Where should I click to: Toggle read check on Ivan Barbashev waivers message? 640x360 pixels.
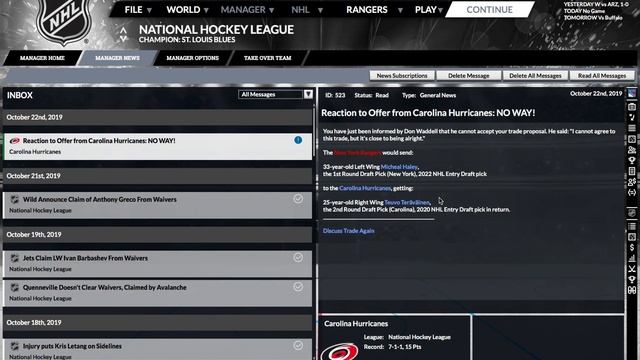pyautogui.click(x=298, y=258)
